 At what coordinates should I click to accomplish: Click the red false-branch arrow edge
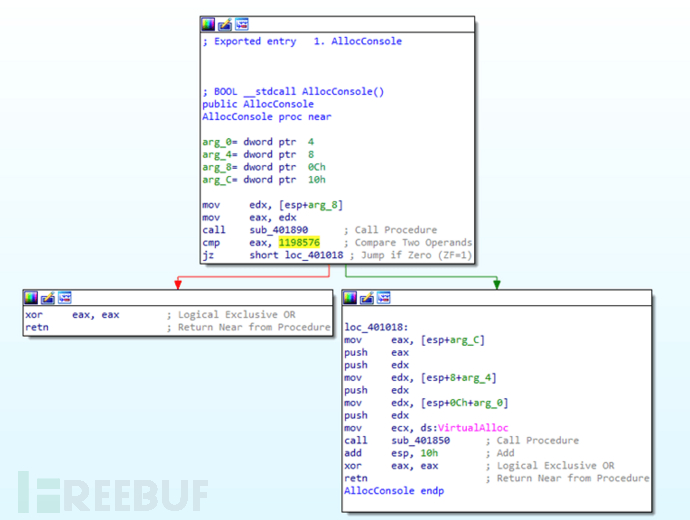(253, 277)
